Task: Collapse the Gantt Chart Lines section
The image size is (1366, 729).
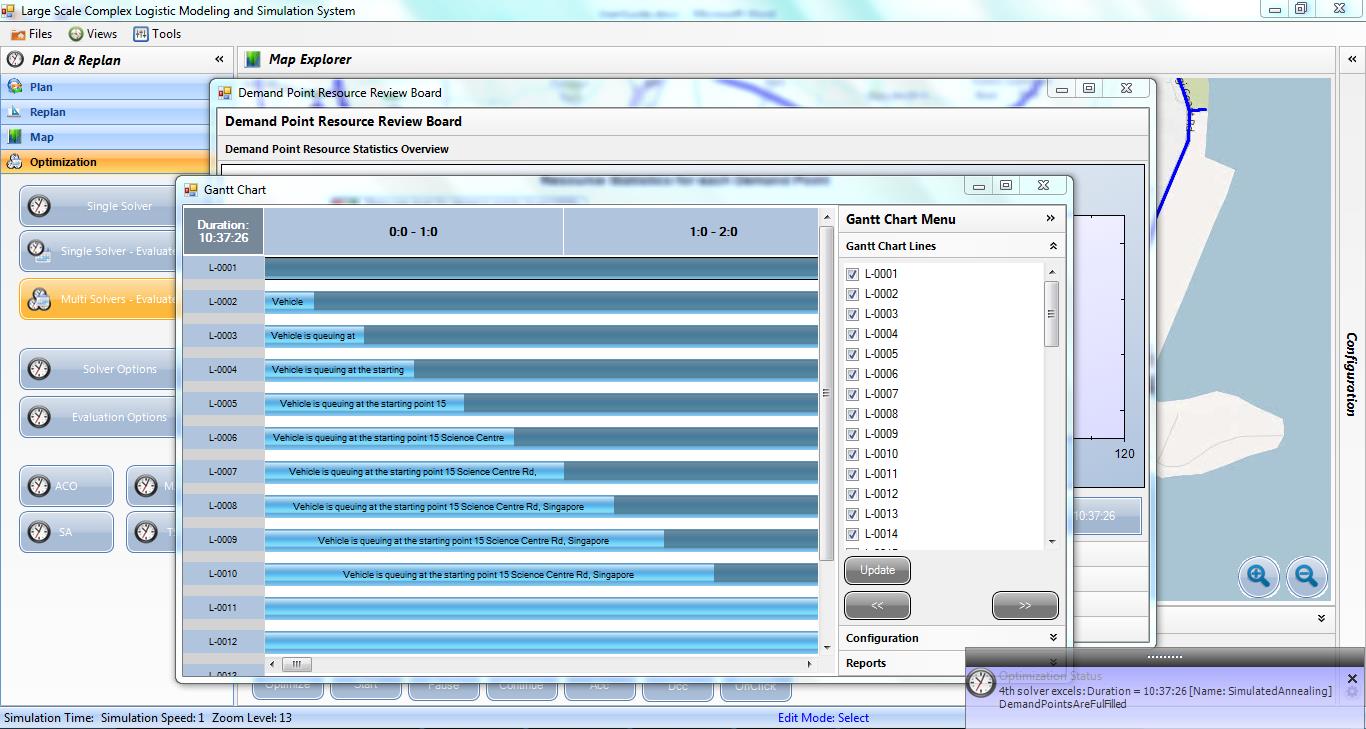Action: (x=1052, y=246)
